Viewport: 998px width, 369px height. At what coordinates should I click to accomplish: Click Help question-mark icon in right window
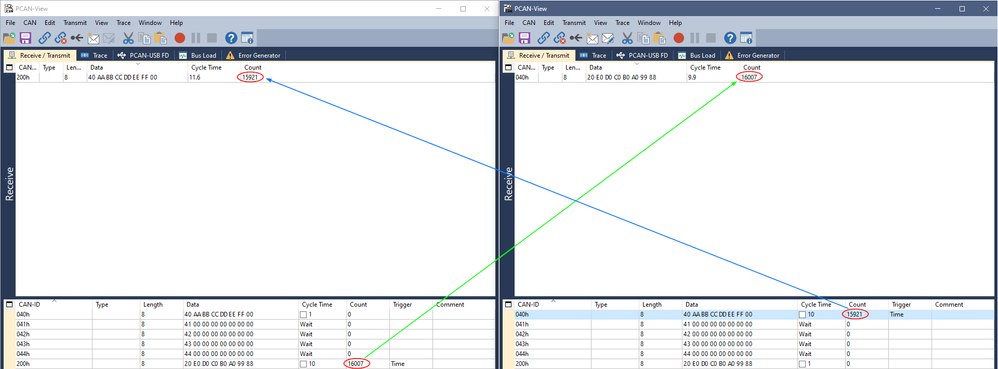(730, 38)
